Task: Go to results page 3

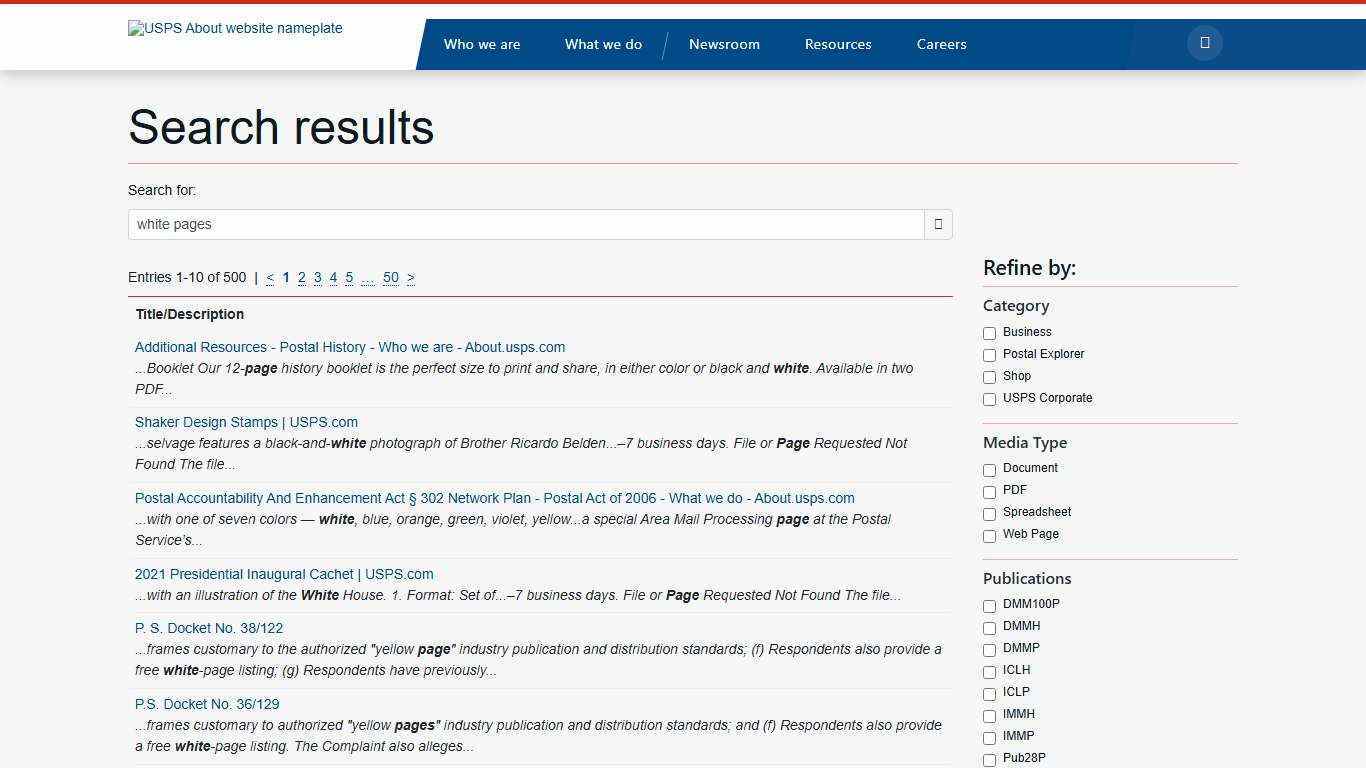Action: [x=317, y=277]
